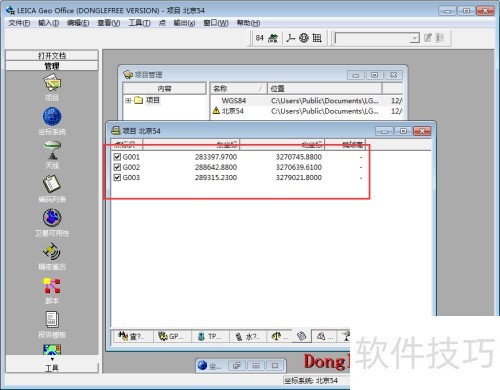Screen dimensions: 500x390
Task: Restore the minimized 坐标 window
Action: (x=237, y=366)
